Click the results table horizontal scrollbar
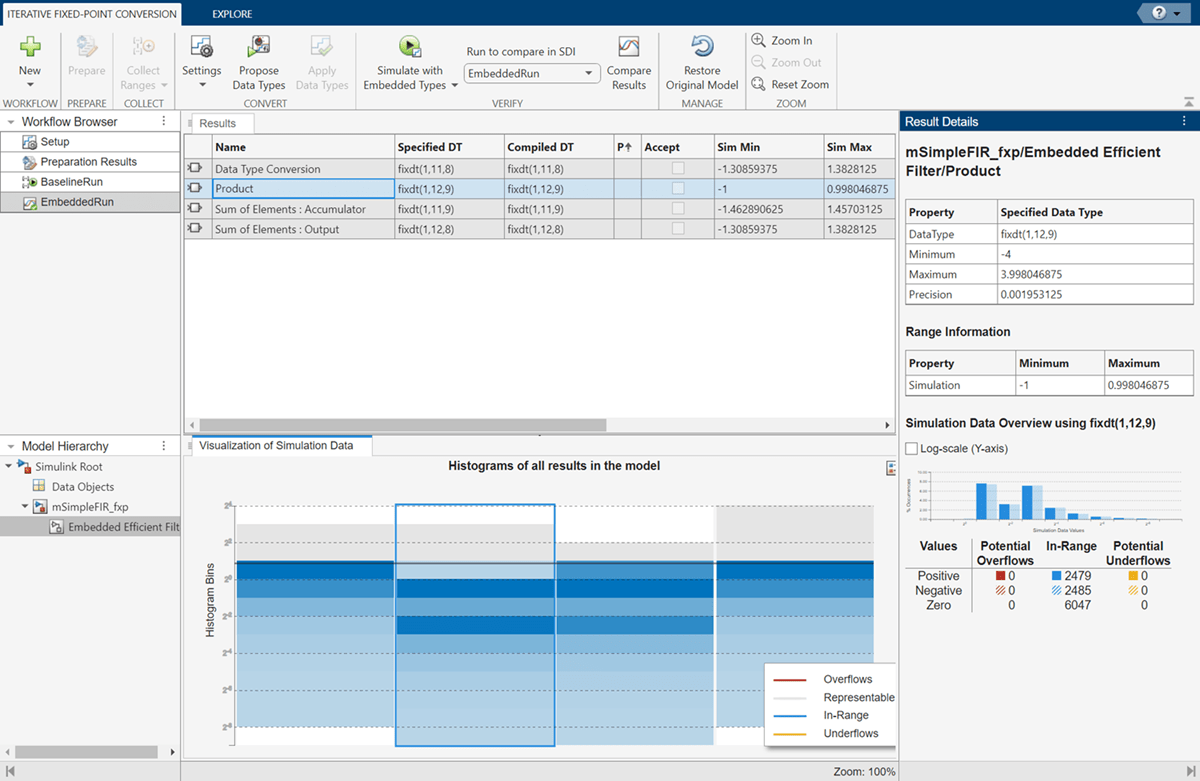The width and height of the screenshot is (1200, 781). click(x=400, y=425)
